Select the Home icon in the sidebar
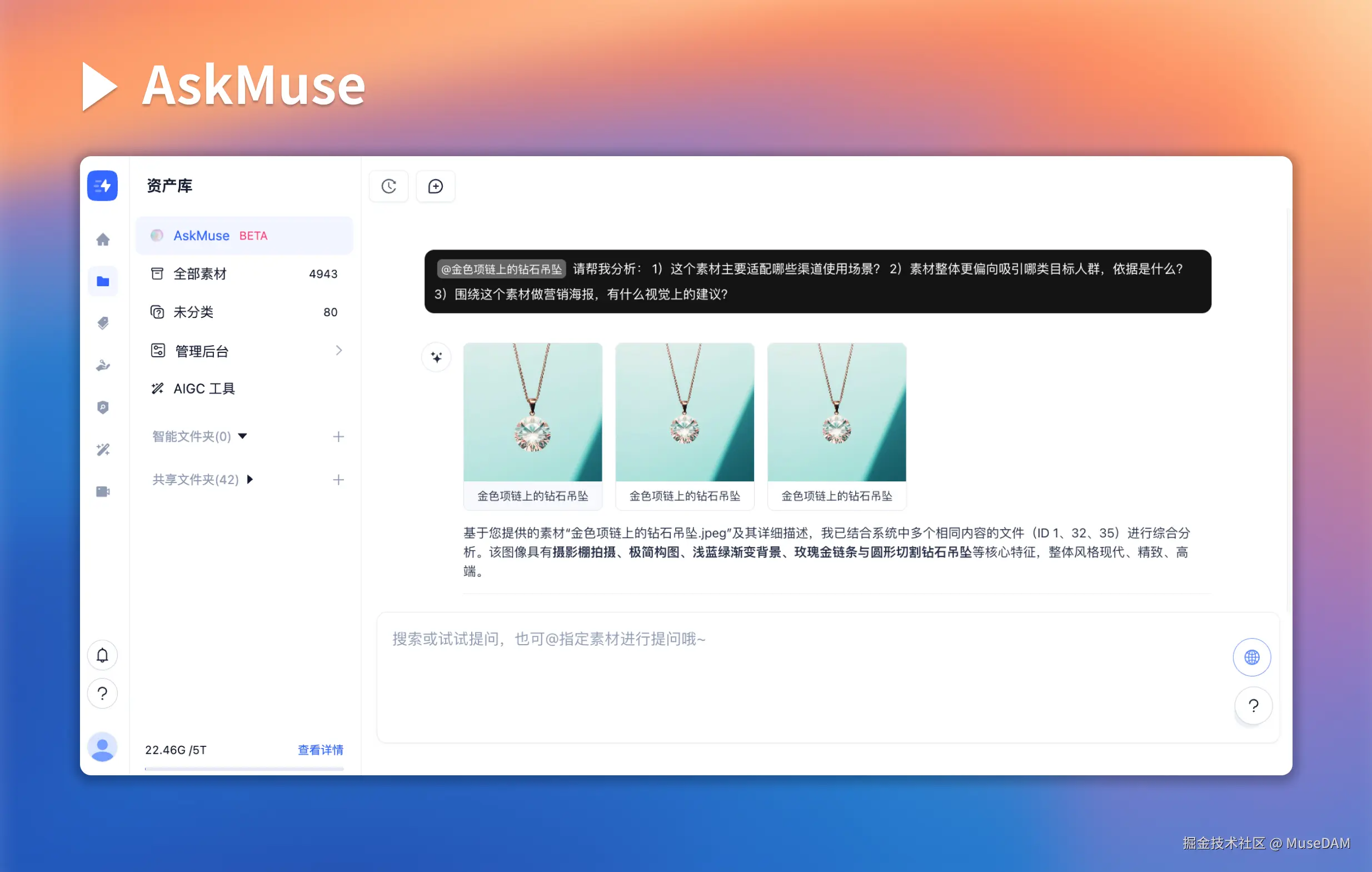This screenshot has height=872, width=1372. (x=103, y=240)
